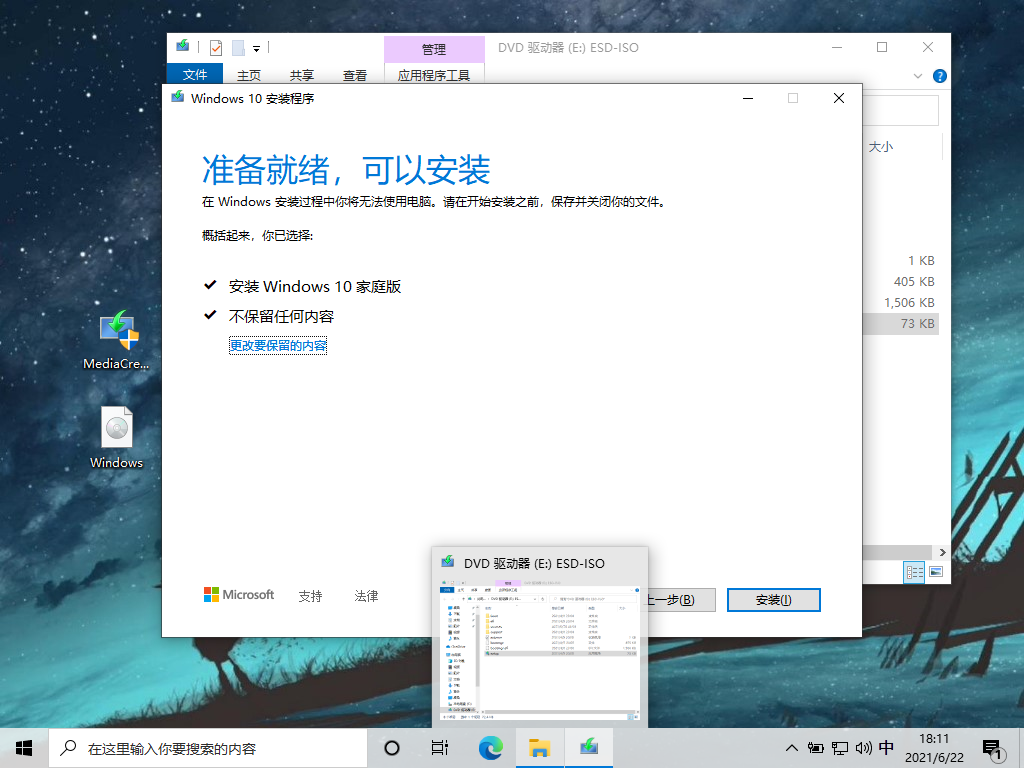The width and height of the screenshot is (1024, 768).
Task: Launch Microsoft Edge from the taskbar
Action: [x=490, y=748]
